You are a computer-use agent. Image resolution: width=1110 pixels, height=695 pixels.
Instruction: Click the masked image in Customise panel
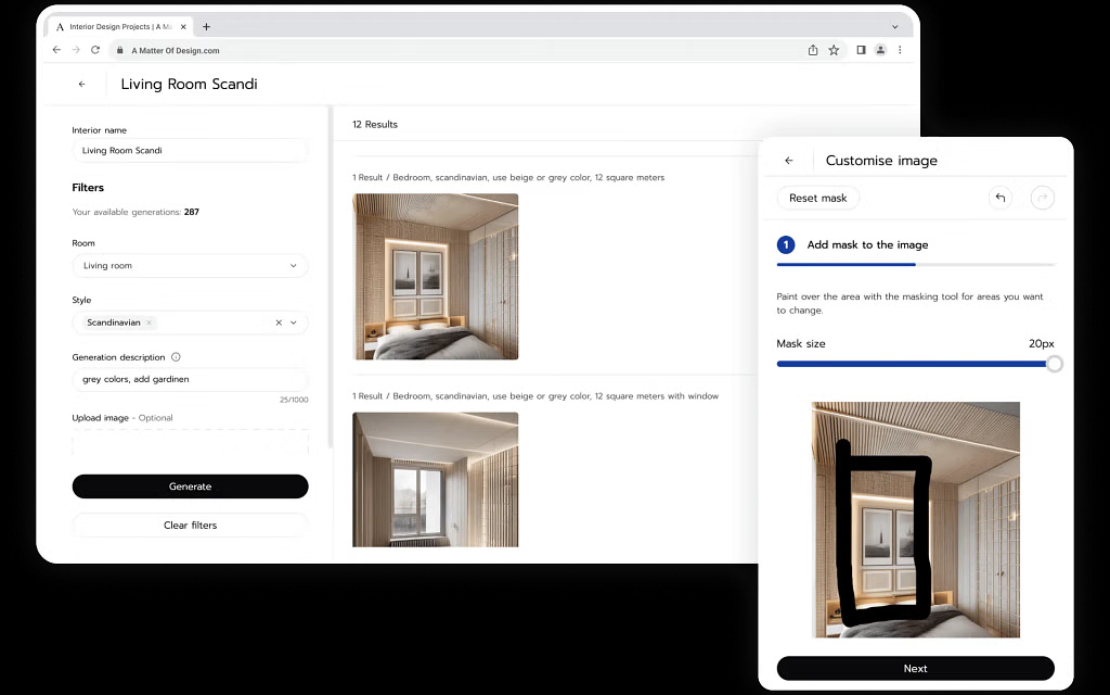tap(915, 519)
